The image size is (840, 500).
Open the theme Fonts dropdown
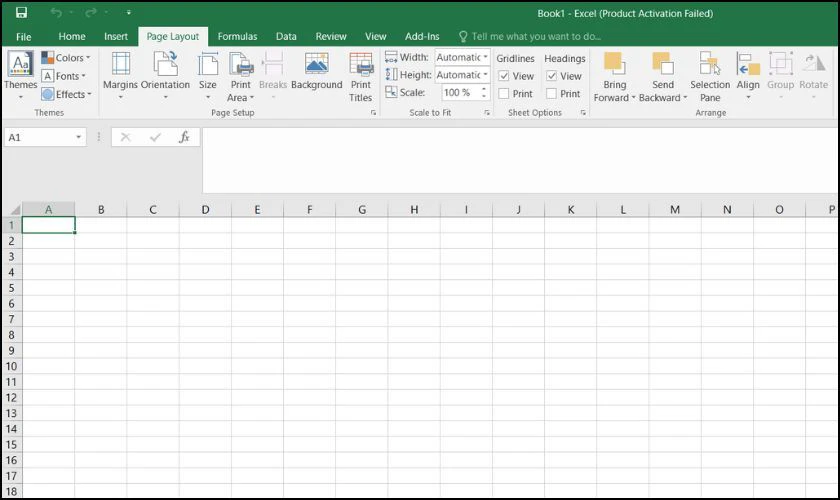point(64,76)
